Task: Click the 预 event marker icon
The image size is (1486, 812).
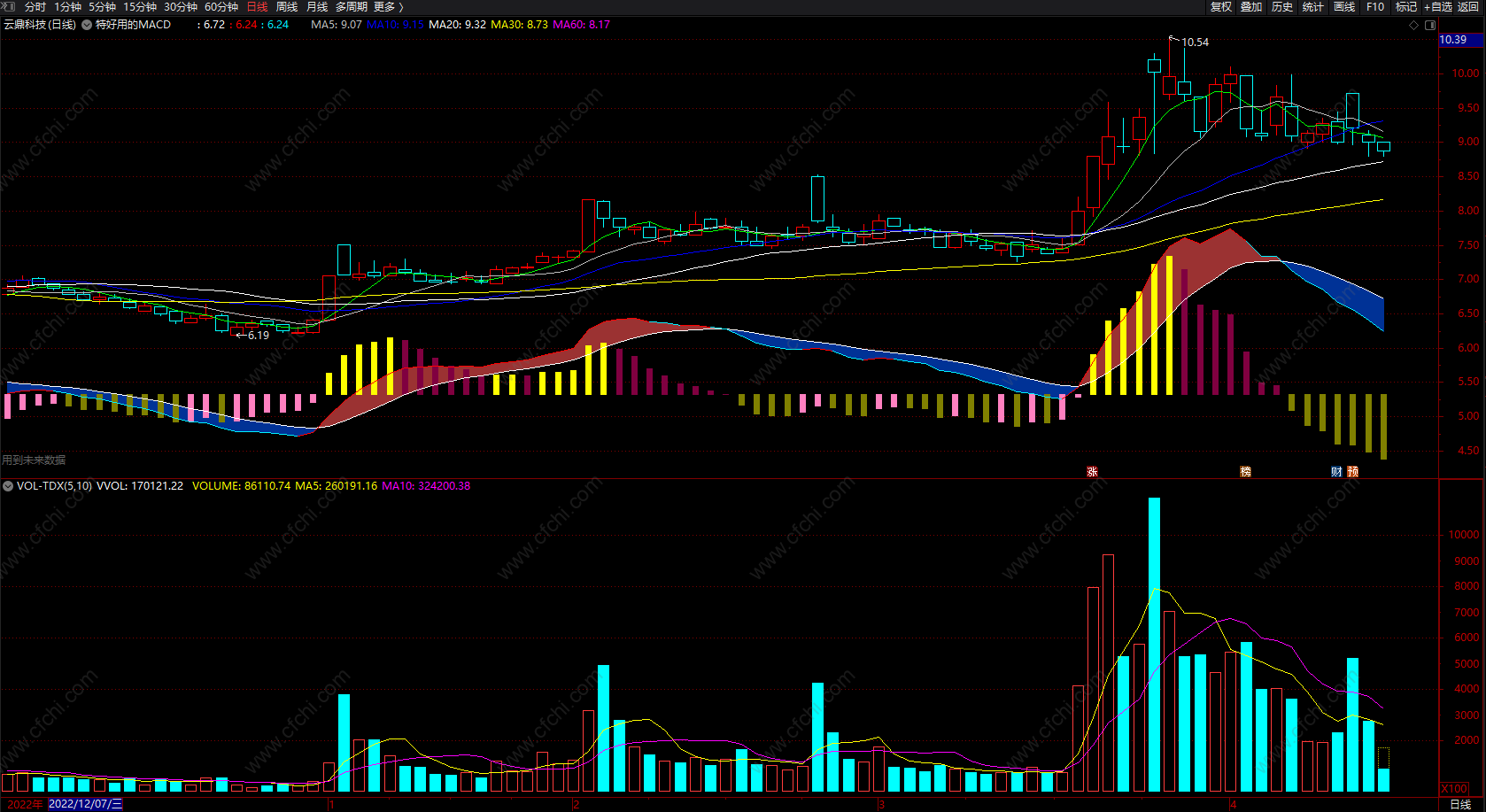Action: (x=1353, y=471)
